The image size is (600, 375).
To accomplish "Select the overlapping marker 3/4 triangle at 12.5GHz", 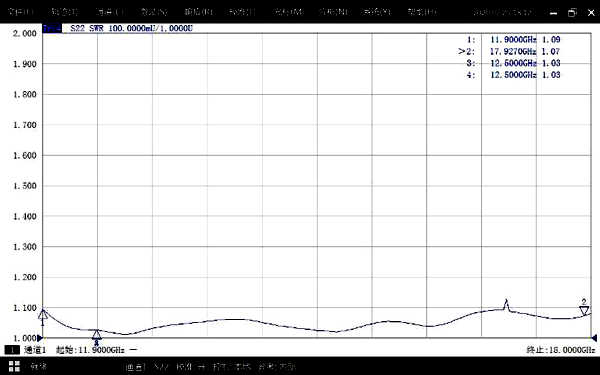I will (97, 334).
